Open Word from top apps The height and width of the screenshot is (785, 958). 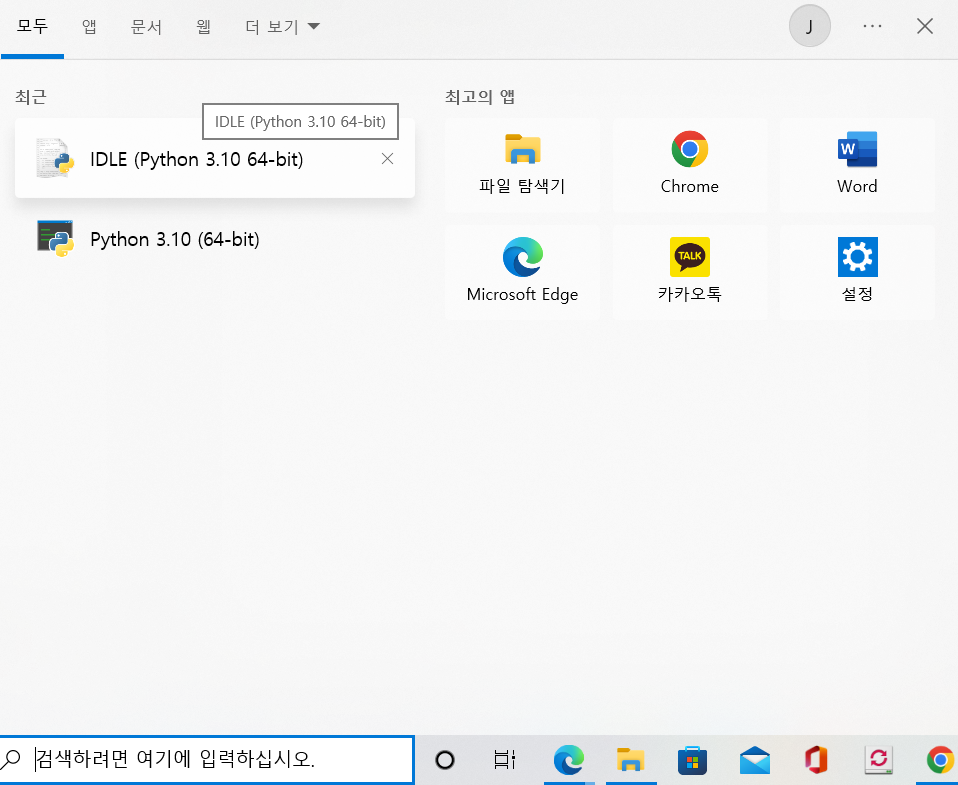pos(857,165)
